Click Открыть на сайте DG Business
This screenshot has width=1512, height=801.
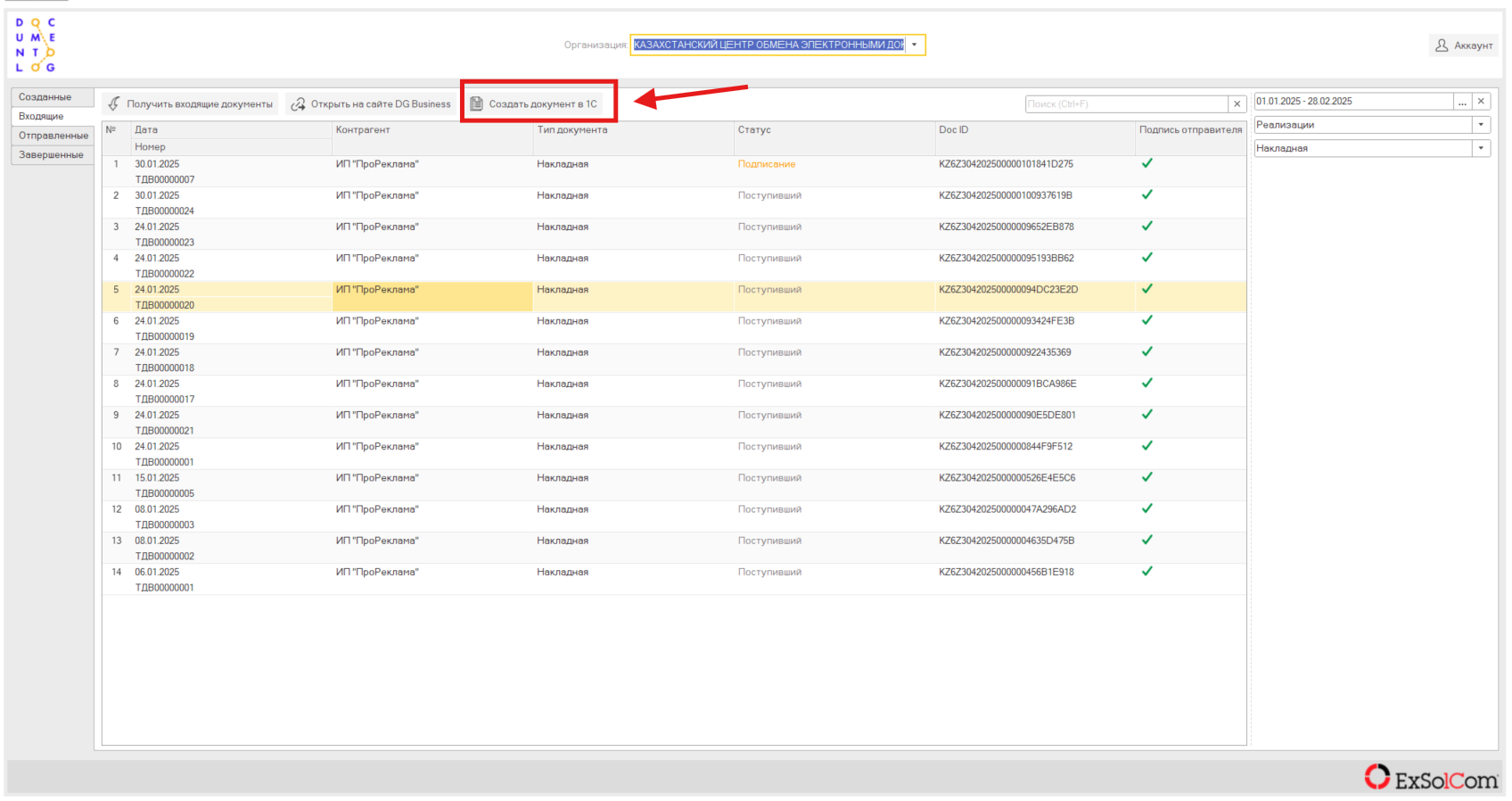[371, 104]
